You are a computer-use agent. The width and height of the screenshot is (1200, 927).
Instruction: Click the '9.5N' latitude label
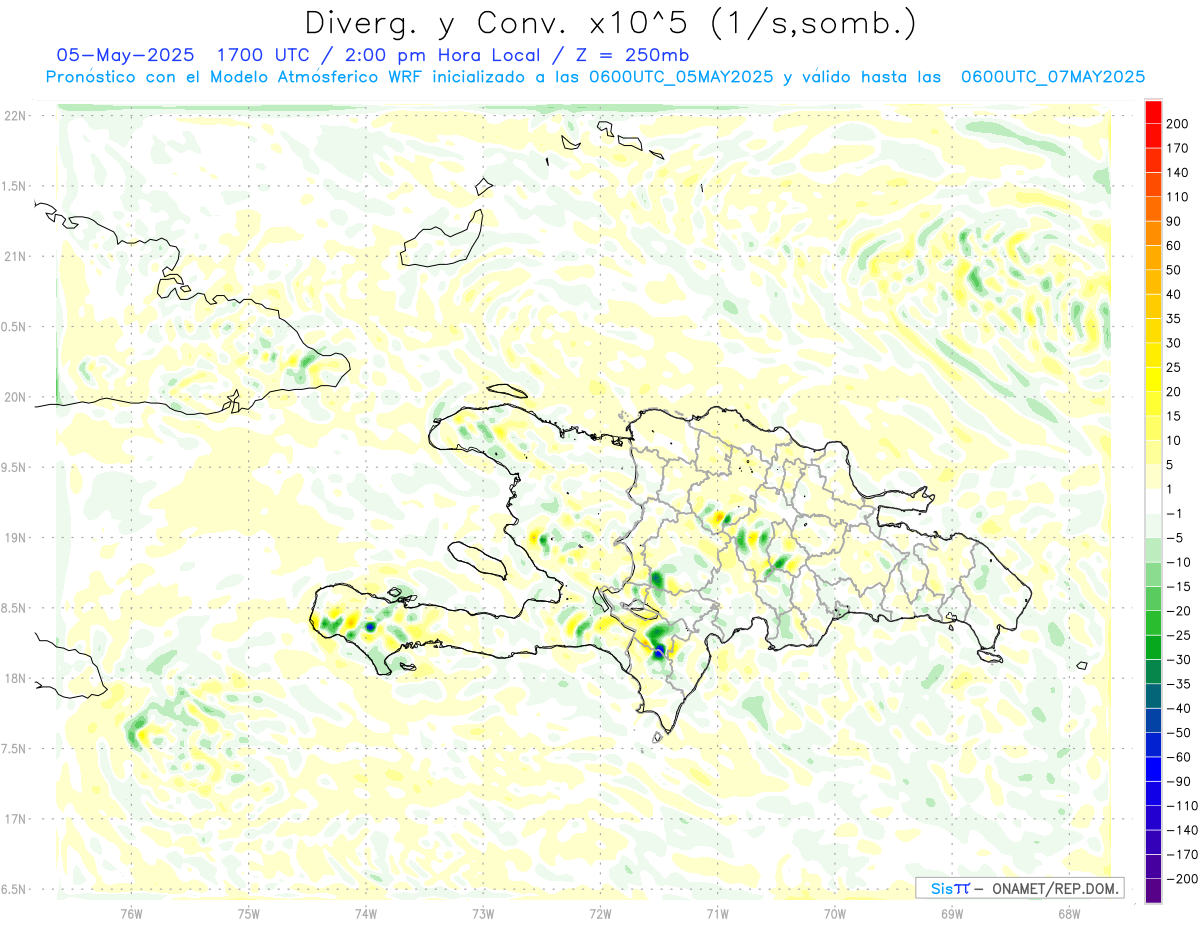14,467
